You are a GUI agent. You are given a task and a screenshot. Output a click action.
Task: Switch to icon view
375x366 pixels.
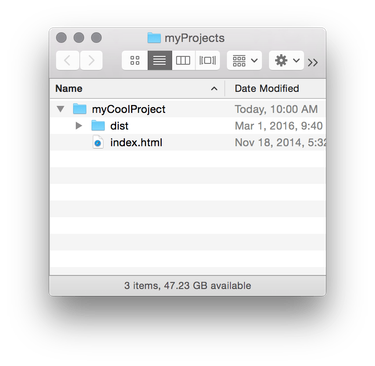(135, 60)
